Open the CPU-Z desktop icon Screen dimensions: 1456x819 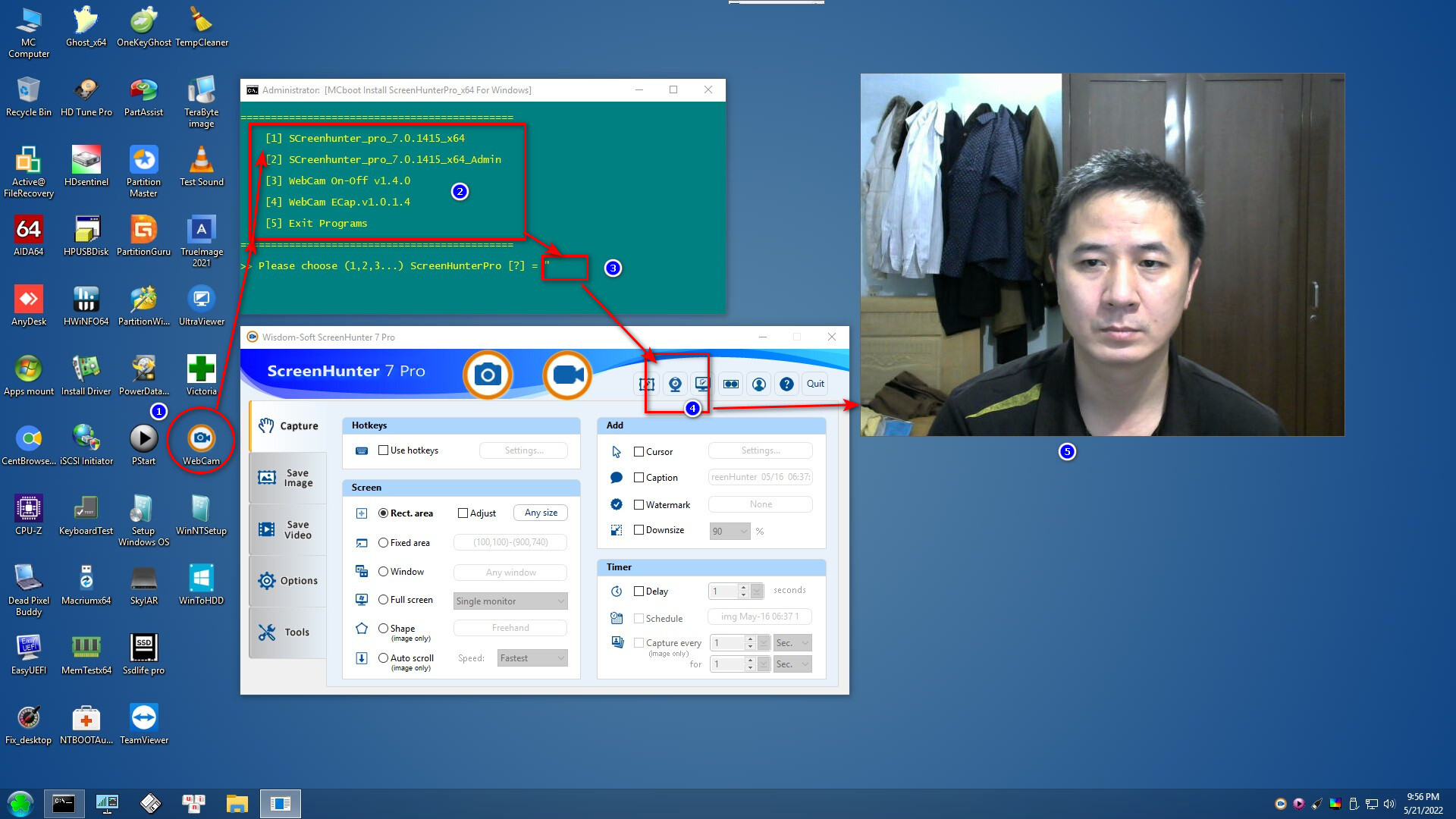(x=29, y=515)
